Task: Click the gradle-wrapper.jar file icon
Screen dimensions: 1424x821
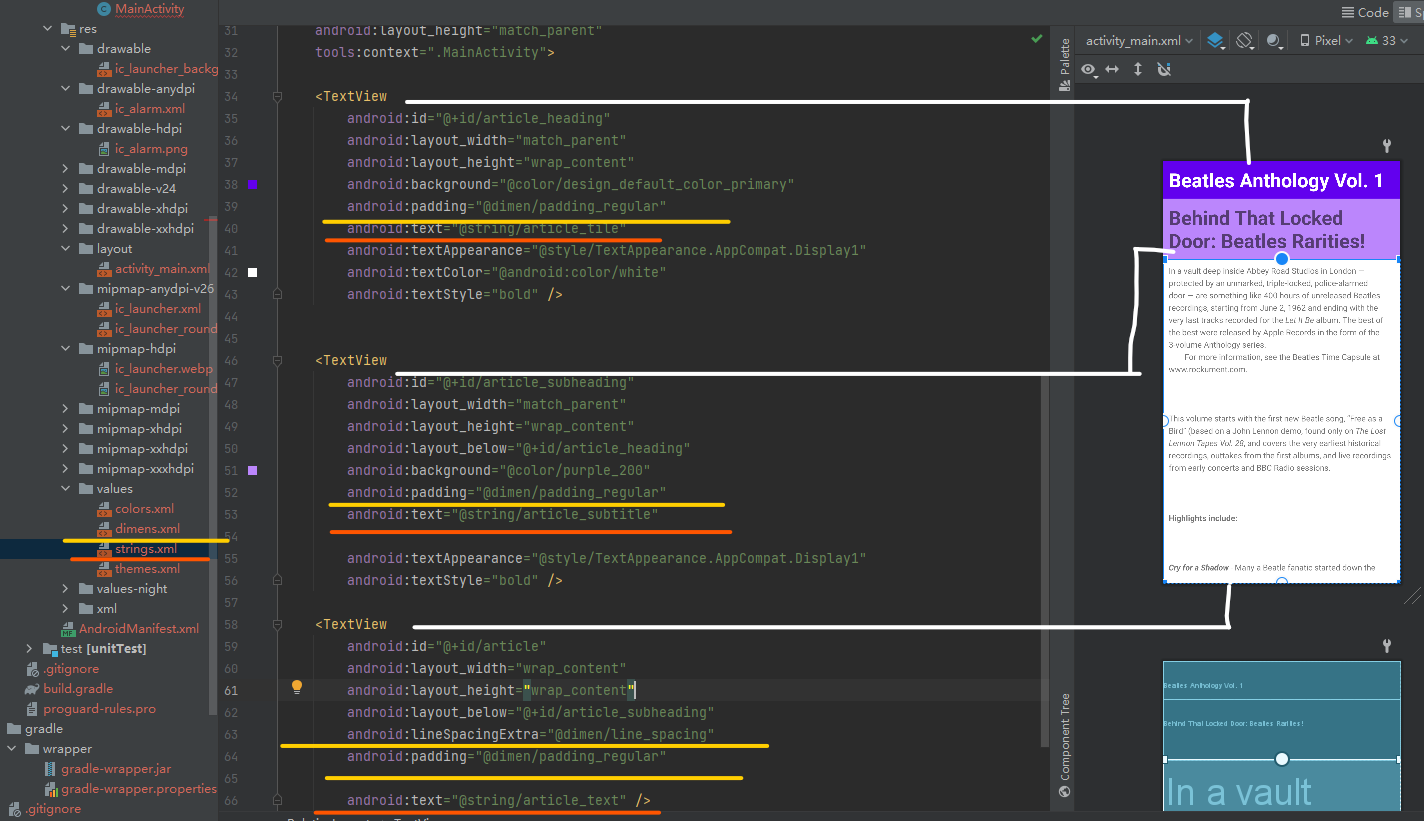Action: [50, 769]
